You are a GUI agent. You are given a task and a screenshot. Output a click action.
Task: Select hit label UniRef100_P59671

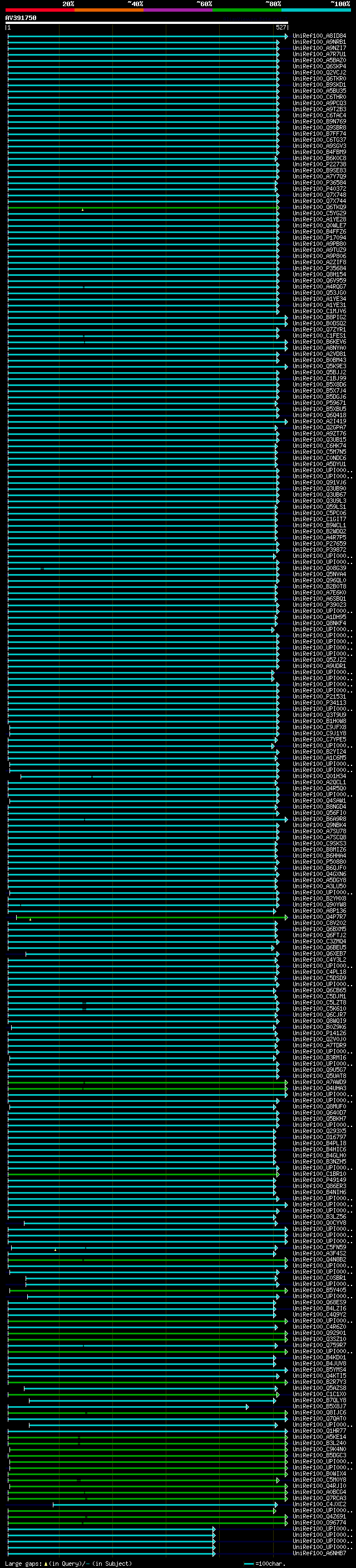[319, 403]
